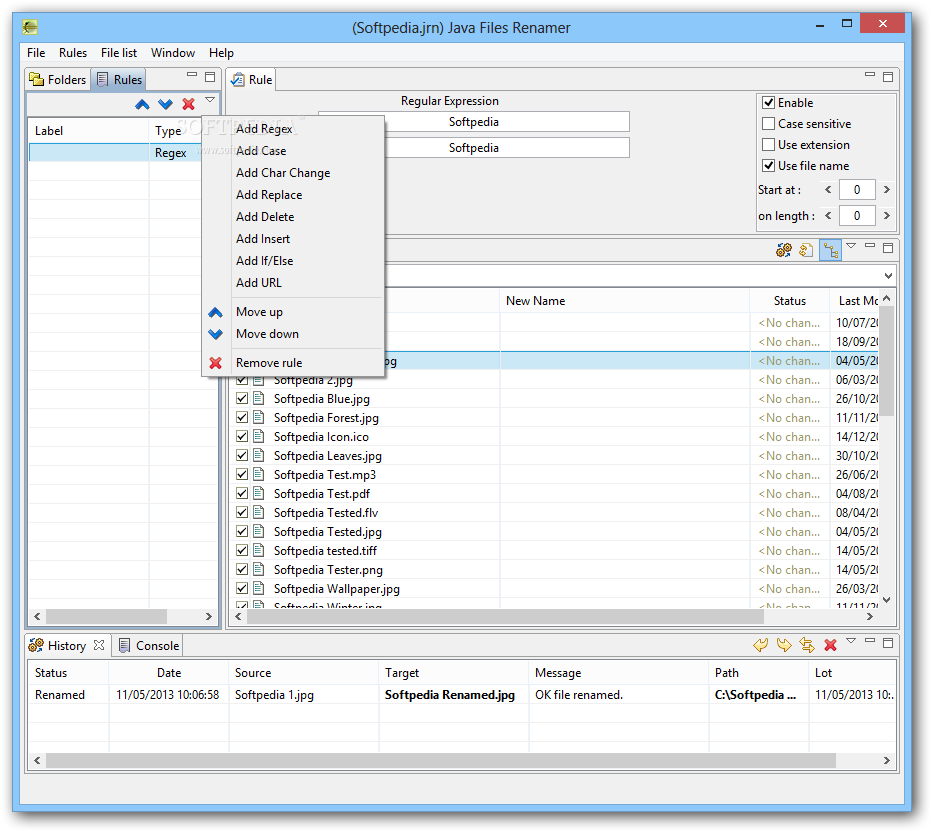Viewport: 932px width, 832px height.
Task: Uncheck the Softpedia Test.mp3 file checkbox
Action: 242,474
